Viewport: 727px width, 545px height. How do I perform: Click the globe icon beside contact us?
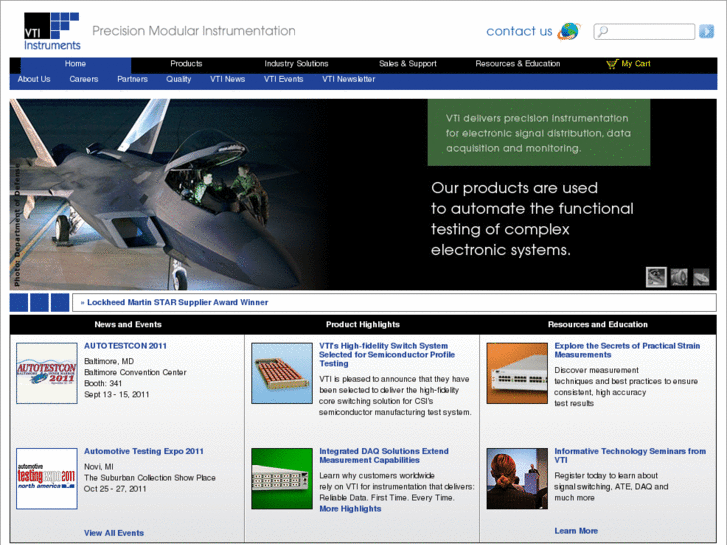[x=569, y=31]
